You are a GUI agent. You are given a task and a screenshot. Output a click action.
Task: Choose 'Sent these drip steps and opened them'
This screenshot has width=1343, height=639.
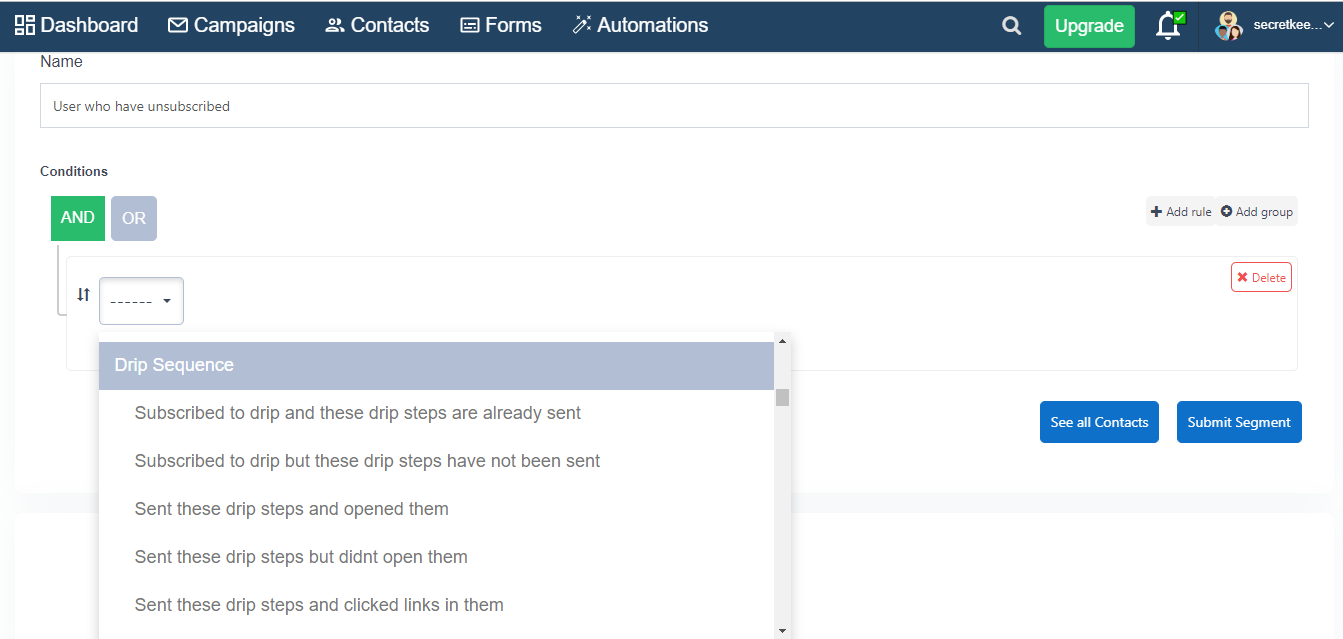tap(291, 509)
